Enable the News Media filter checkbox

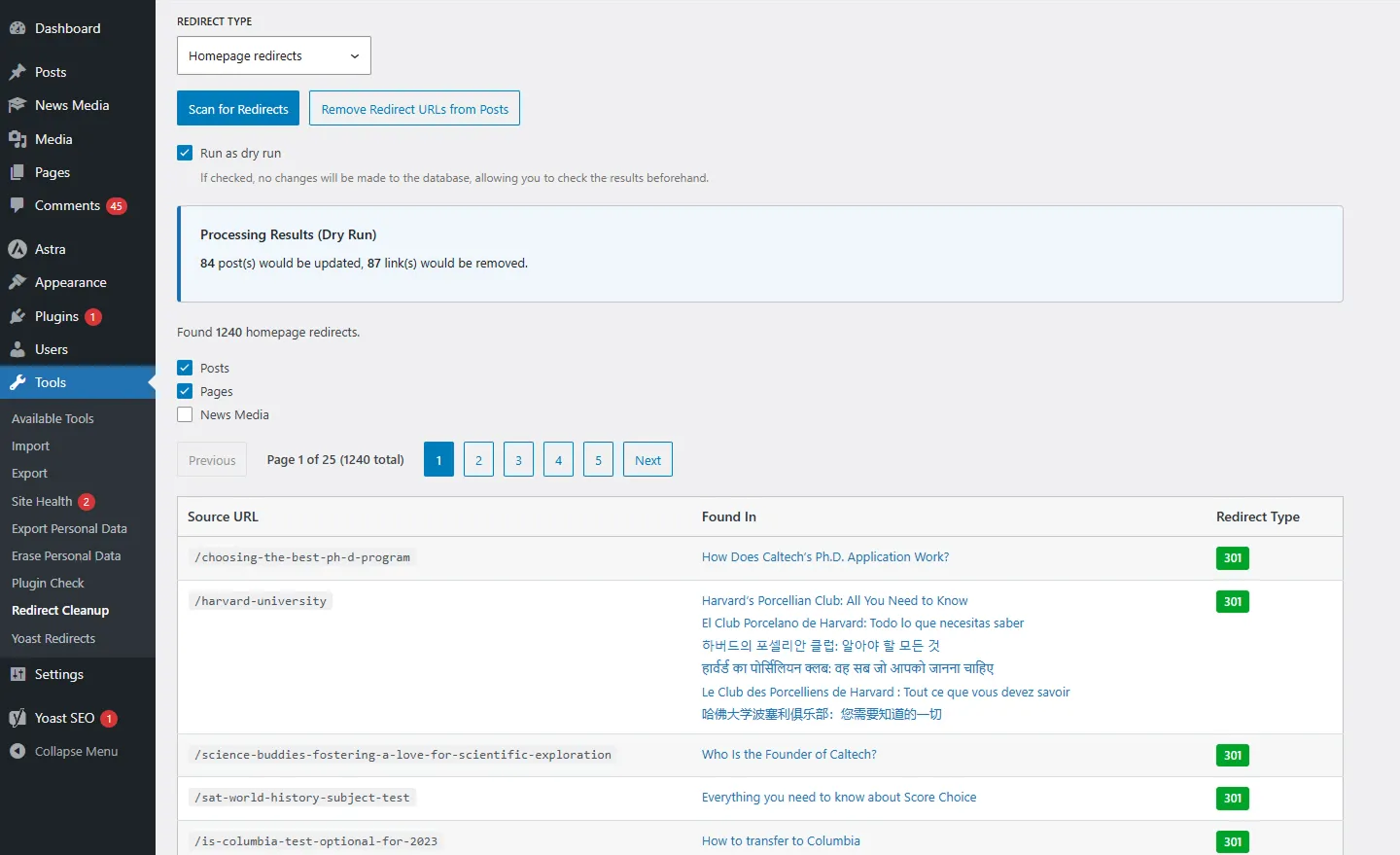pos(185,414)
